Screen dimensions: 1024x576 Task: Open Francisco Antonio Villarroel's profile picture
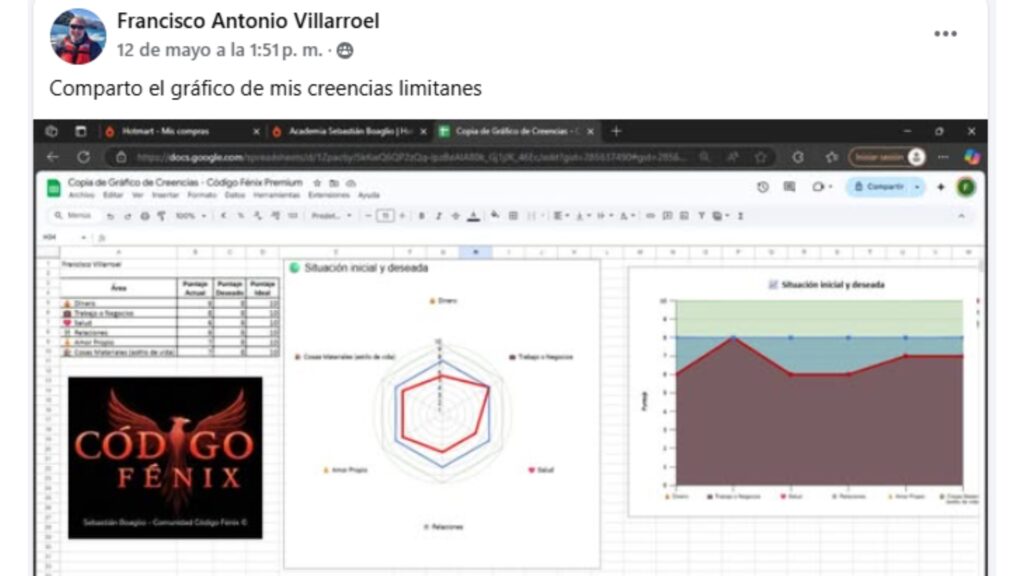78,36
